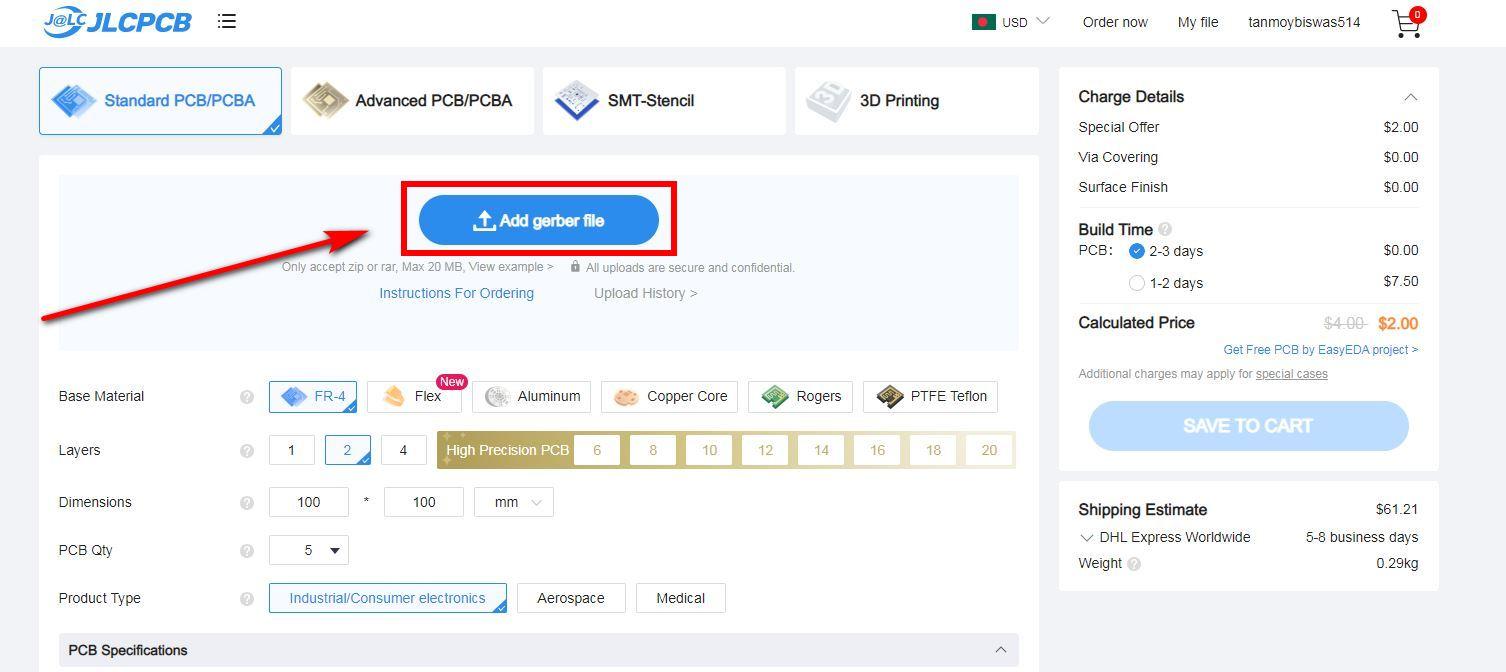Image resolution: width=1506 pixels, height=672 pixels.
Task: Select Rogers base material
Action: 801,397
